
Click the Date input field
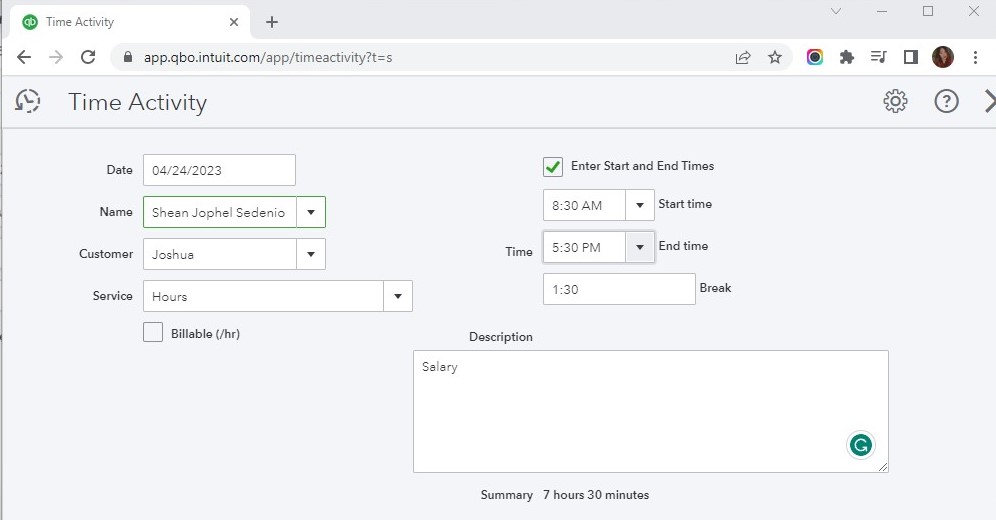[x=219, y=170]
